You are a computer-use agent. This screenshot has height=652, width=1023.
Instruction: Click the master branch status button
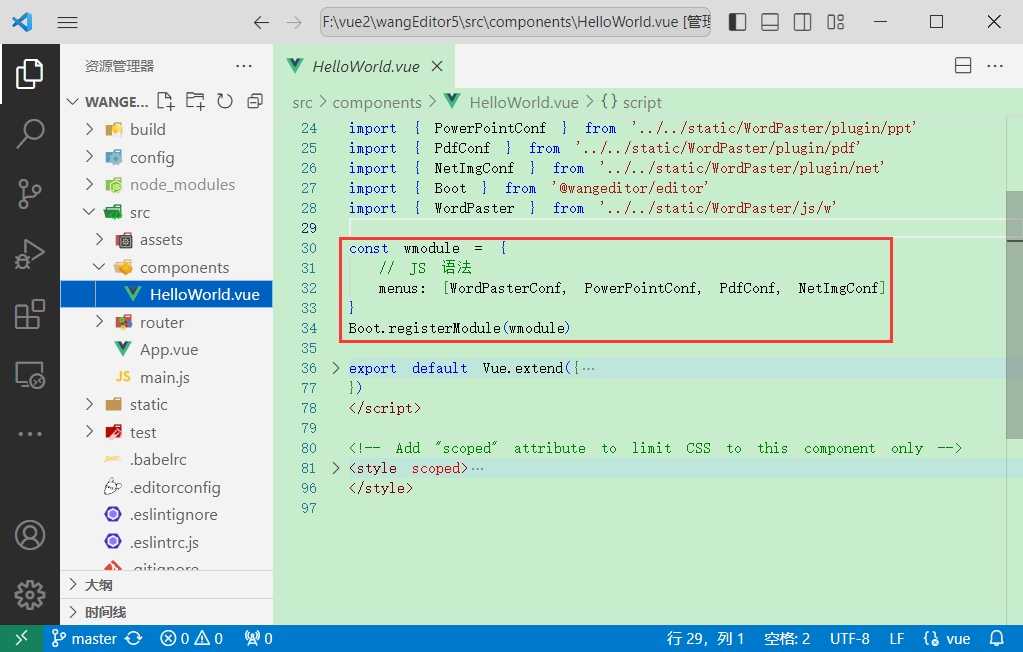pyautogui.click(x=85, y=638)
